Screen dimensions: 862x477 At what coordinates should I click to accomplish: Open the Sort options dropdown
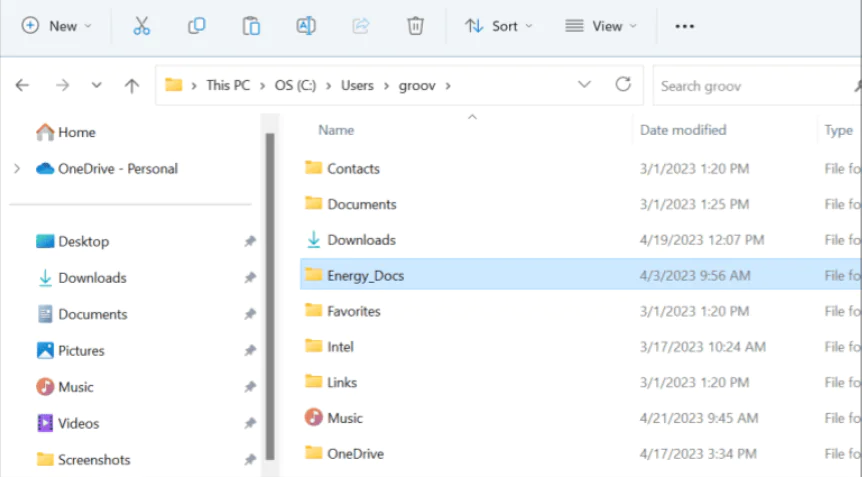(x=499, y=26)
